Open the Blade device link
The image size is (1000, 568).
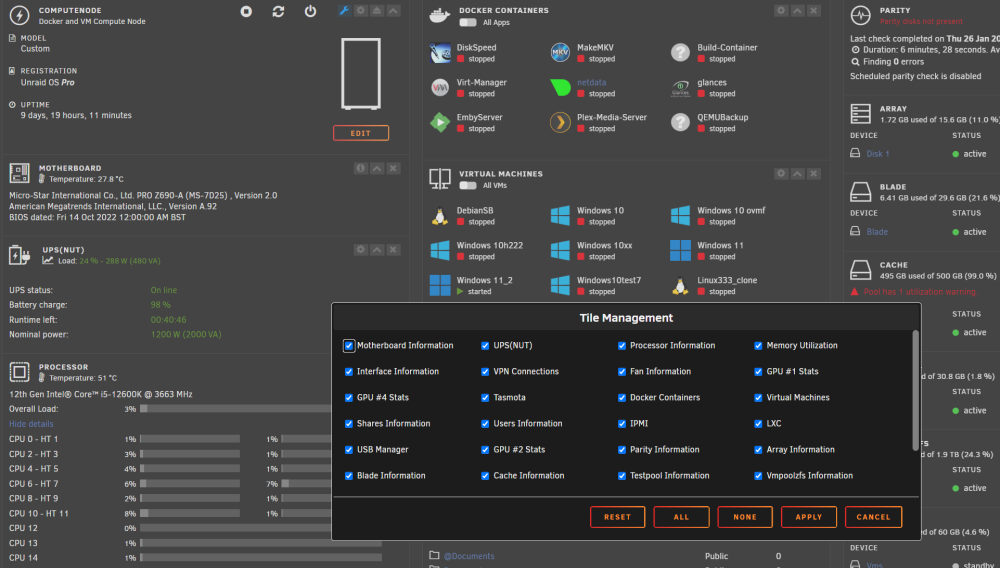pos(877,232)
